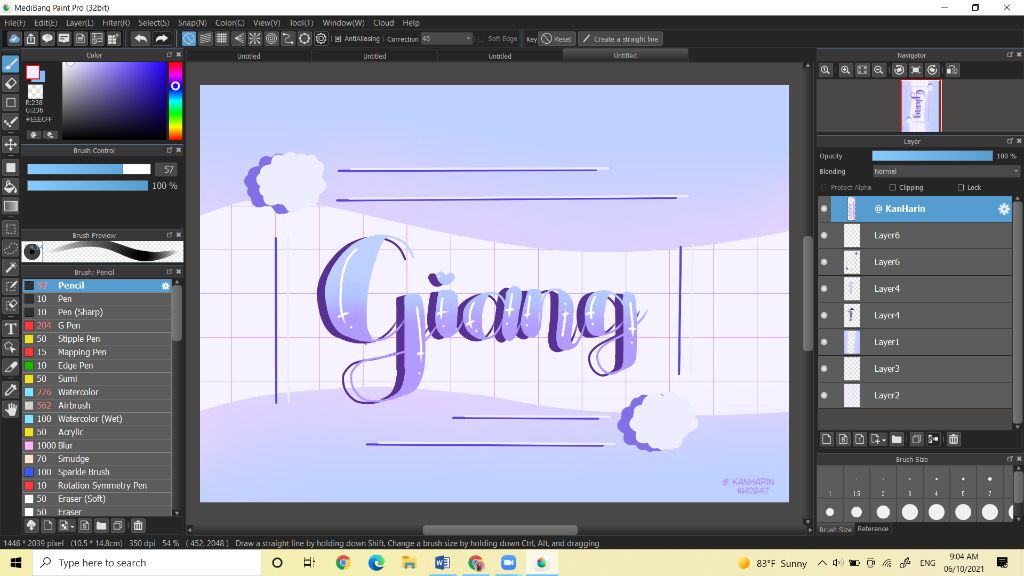Select the Gradient tool
This screenshot has height=576, width=1024.
pos(10,206)
